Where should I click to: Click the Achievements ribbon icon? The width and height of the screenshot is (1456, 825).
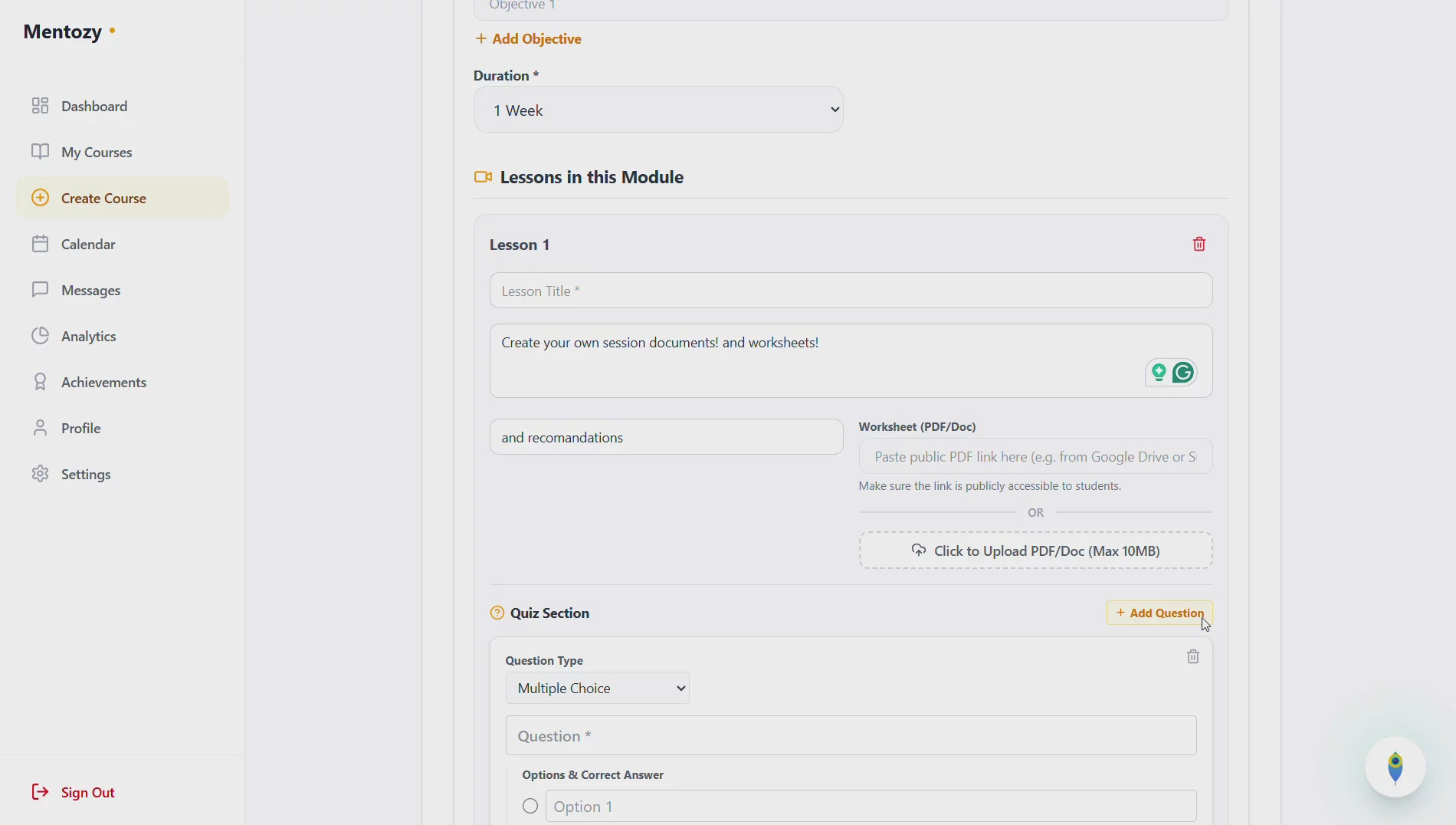coord(40,382)
